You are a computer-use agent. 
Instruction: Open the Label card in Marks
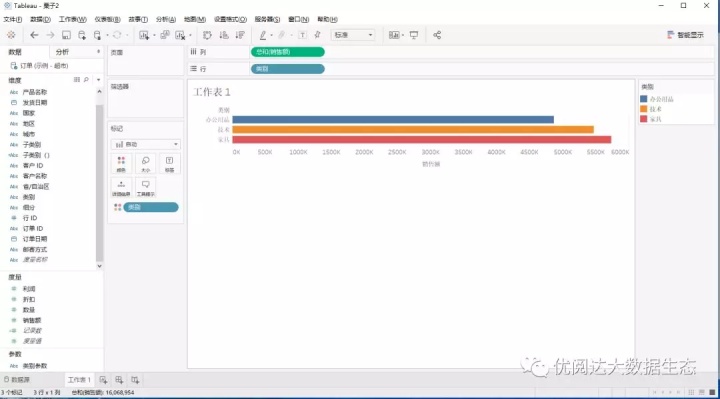coord(169,163)
